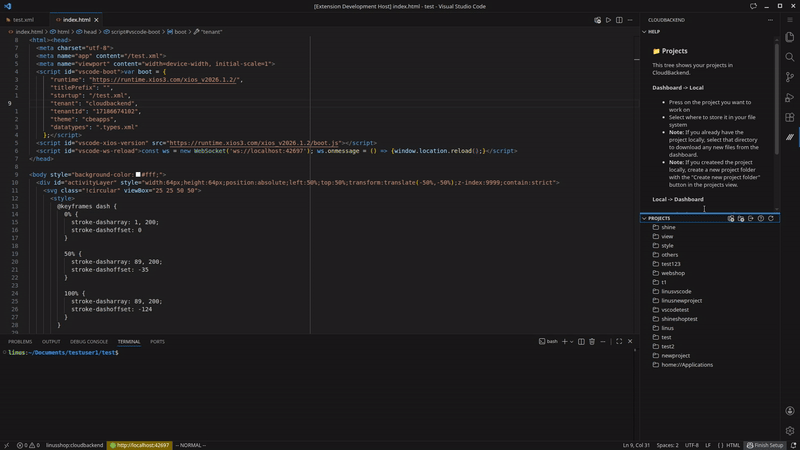Click the Run play icon in editor toolbar
Screen dimensions: 800x450
tap(608, 20)
